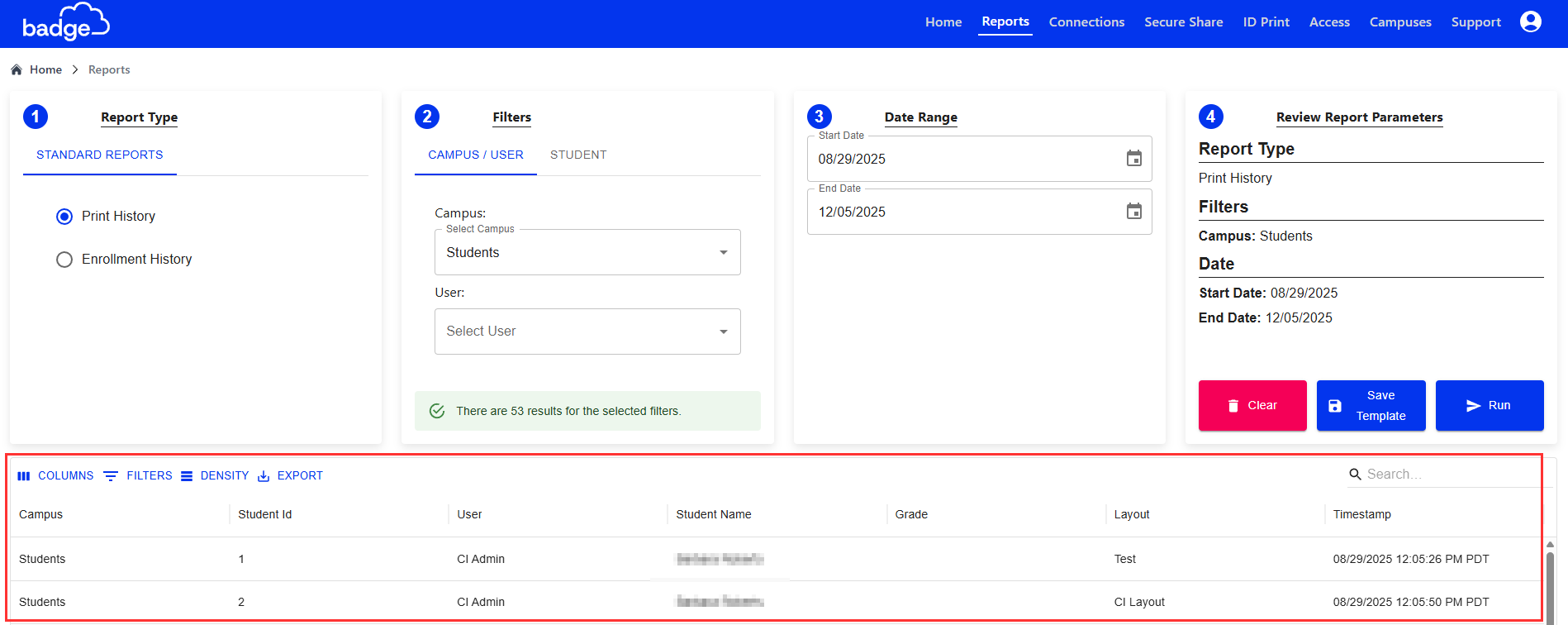Viewport: 1568px width, 625px height.
Task: Go to Home in top navigation
Action: [x=943, y=22]
